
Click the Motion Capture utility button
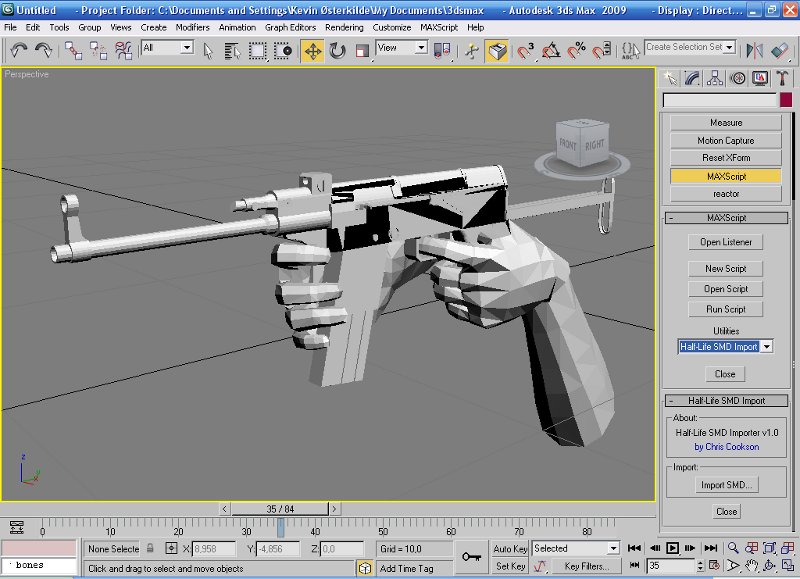tap(726, 141)
